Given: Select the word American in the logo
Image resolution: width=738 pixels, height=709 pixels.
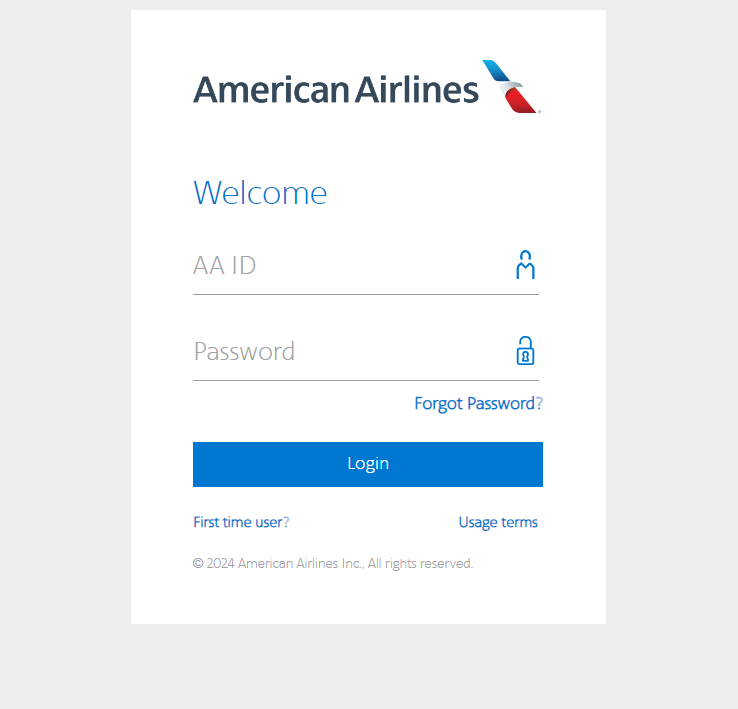Looking at the screenshot, I should click(x=271, y=90).
